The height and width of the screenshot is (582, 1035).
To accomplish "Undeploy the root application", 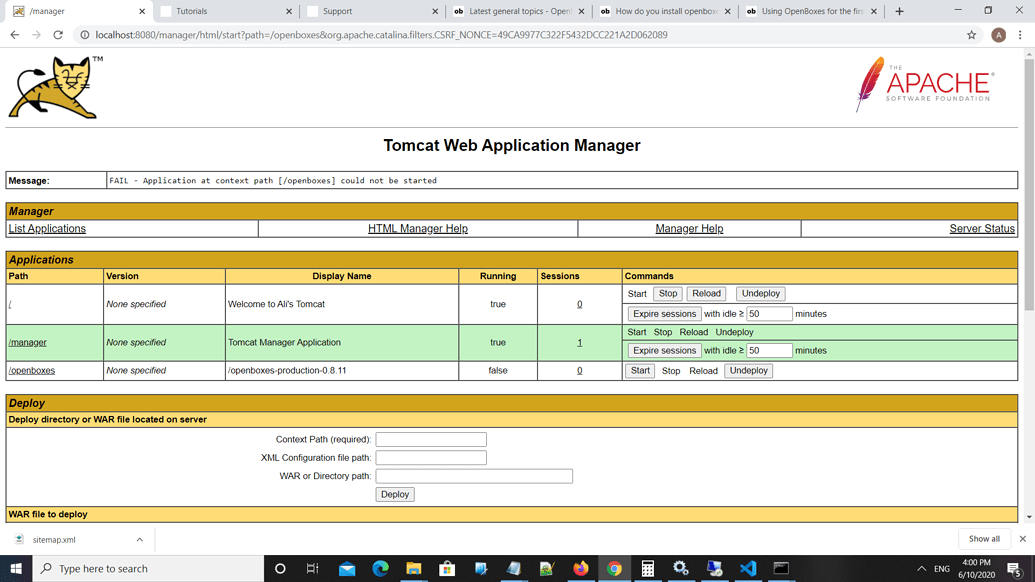I will click(759, 293).
